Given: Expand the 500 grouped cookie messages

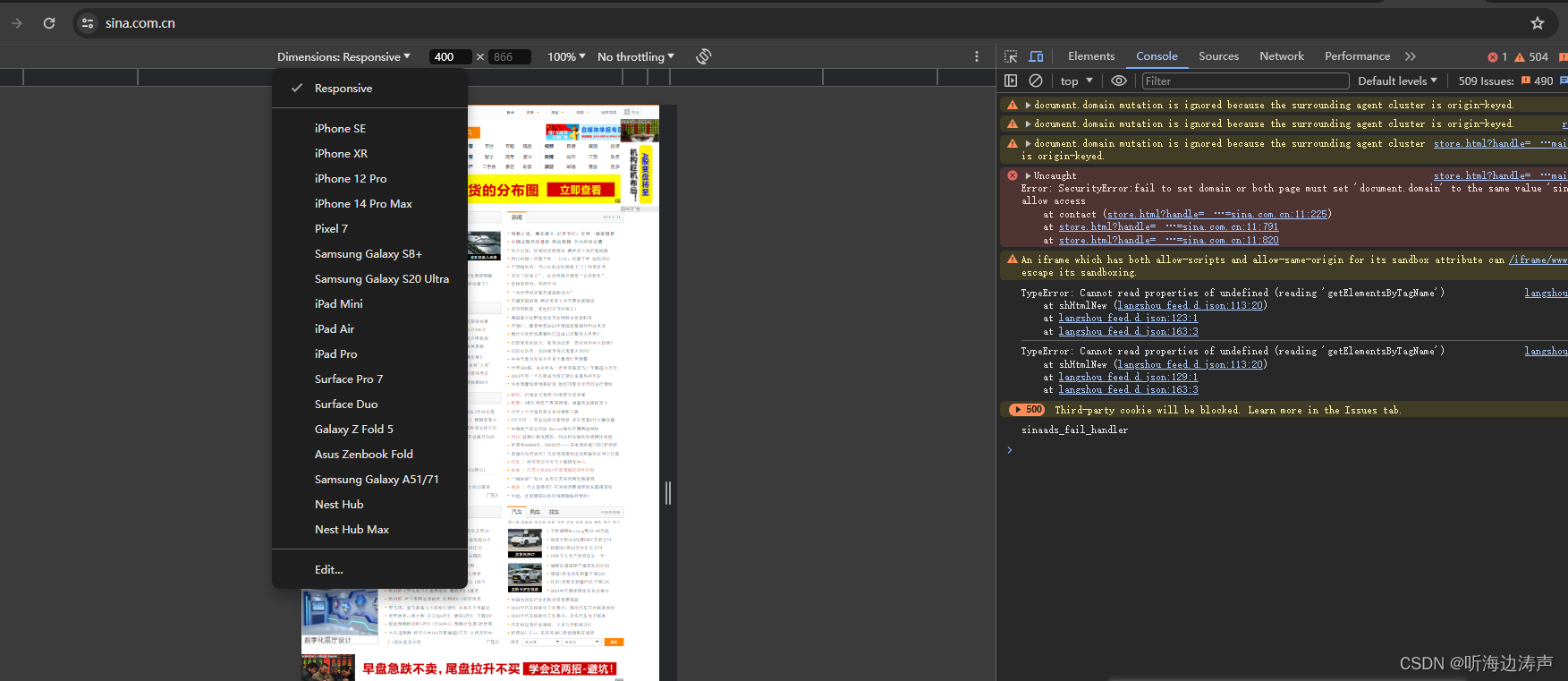Looking at the screenshot, I should coord(1028,410).
